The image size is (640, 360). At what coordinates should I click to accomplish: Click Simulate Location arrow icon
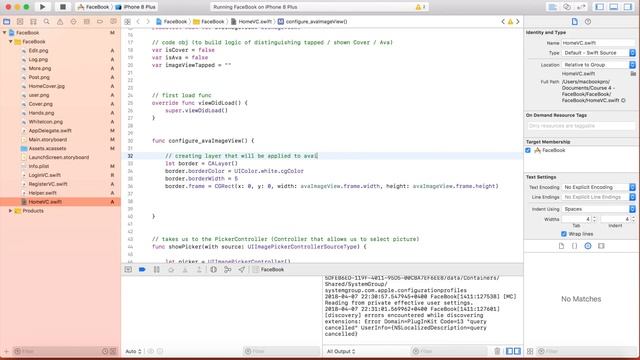coord(242,269)
